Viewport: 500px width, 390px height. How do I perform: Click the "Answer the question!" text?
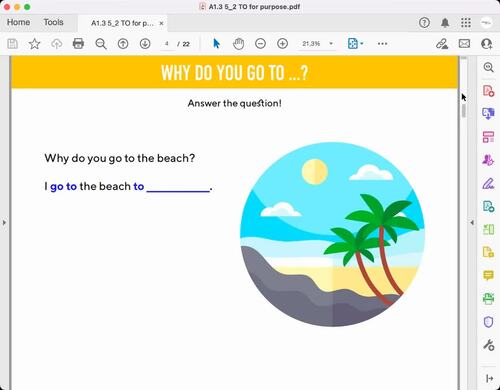pyautogui.click(x=235, y=103)
